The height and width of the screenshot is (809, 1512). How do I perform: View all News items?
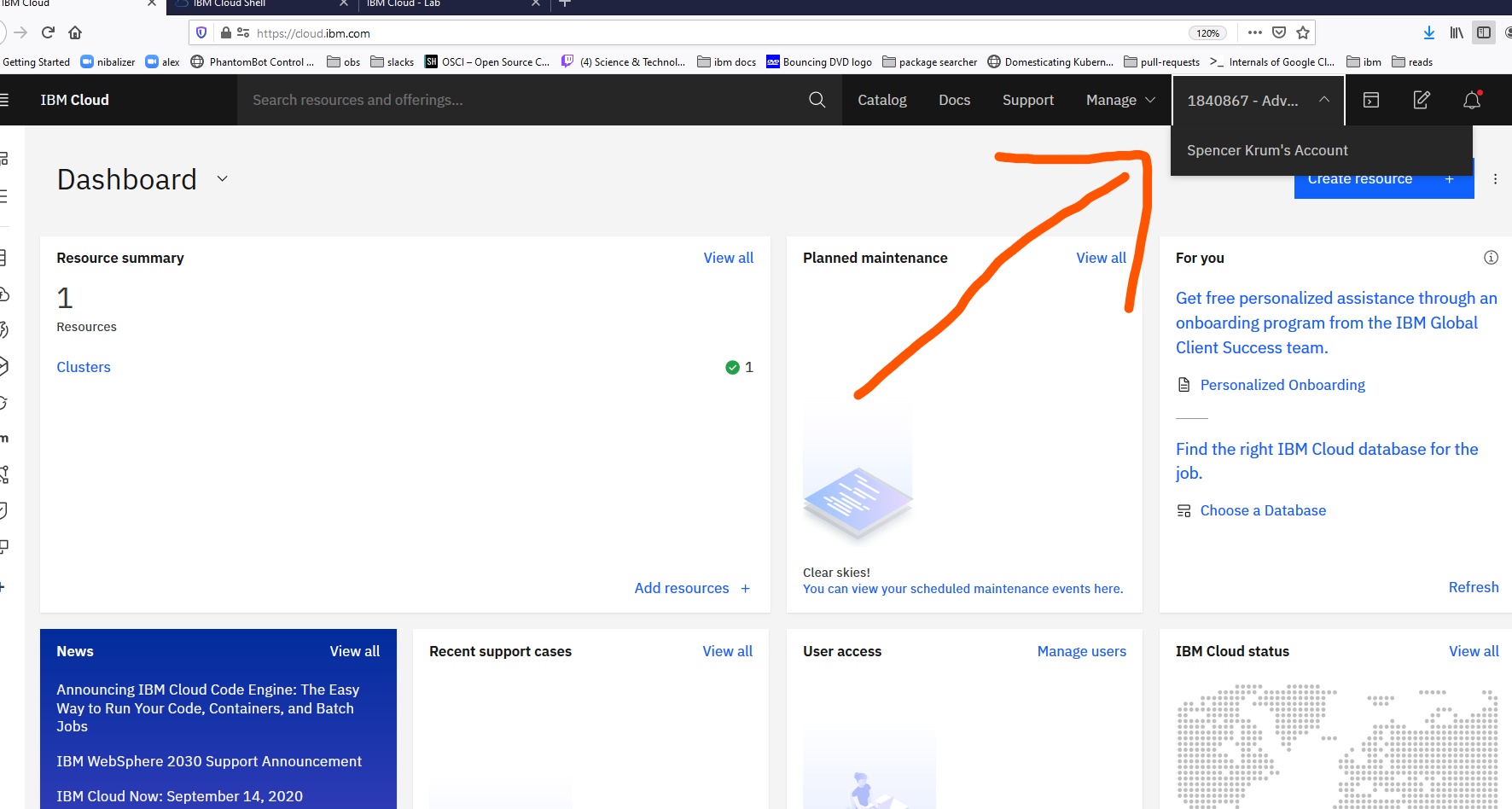click(x=355, y=651)
